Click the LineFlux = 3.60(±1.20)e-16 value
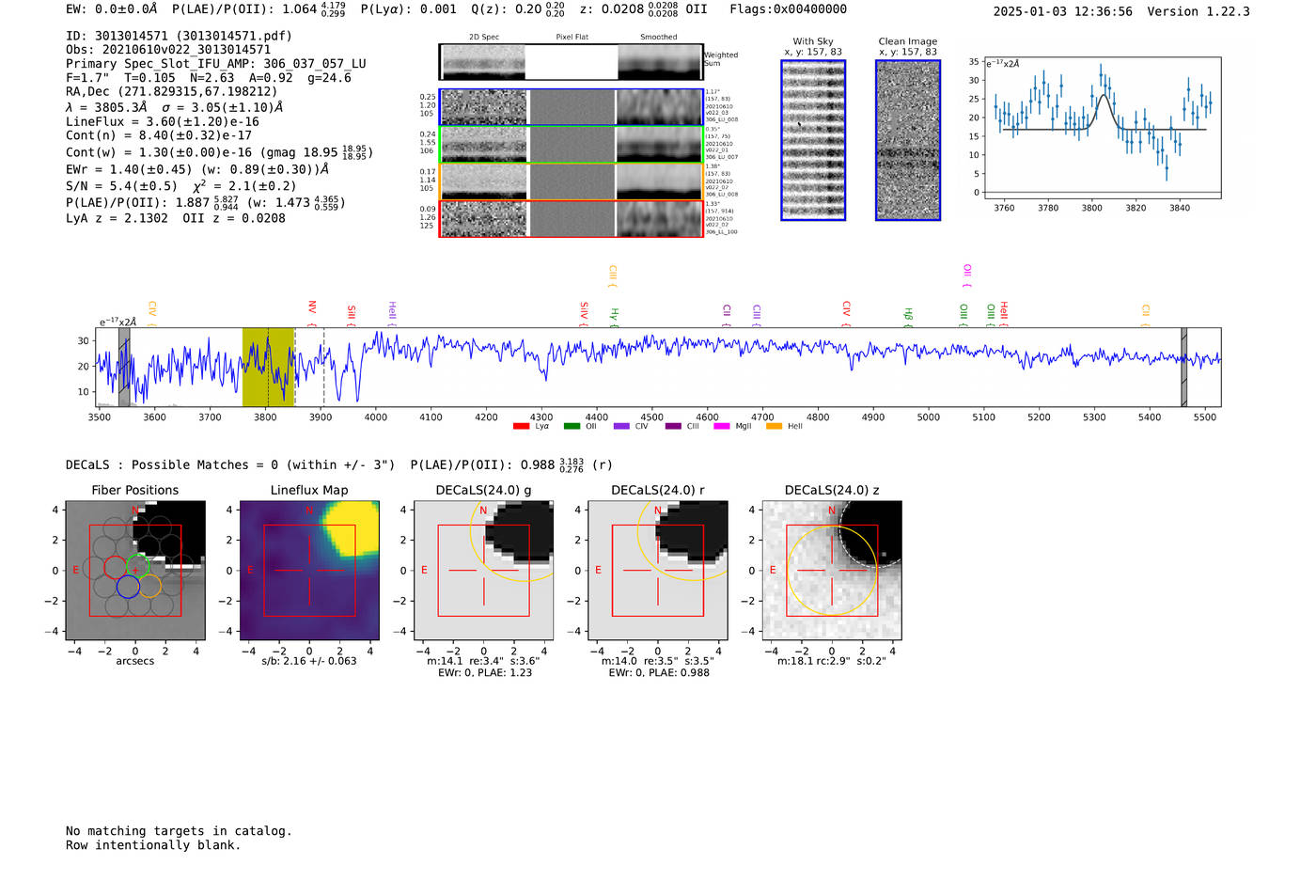The height and width of the screenshot is (896, 1316). pos(163,121)
